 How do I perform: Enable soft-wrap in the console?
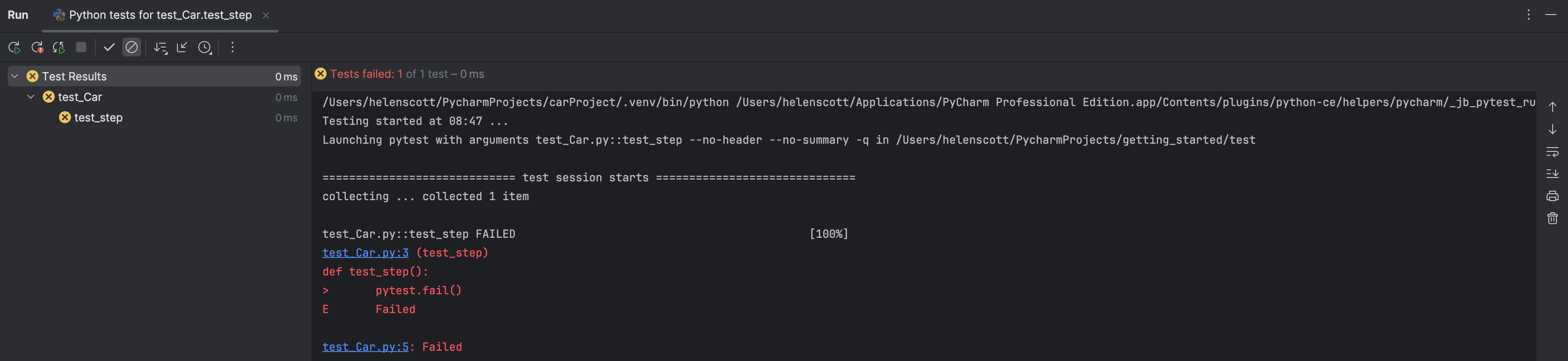pos(1552,152)
